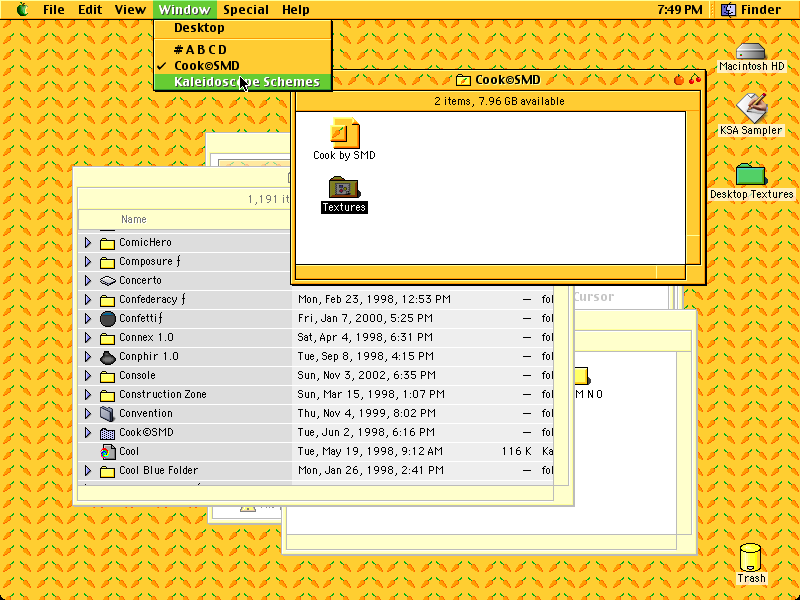800x600 pixels.
Task: Select the Construction Zone folder icon
Action: point(107,395)
